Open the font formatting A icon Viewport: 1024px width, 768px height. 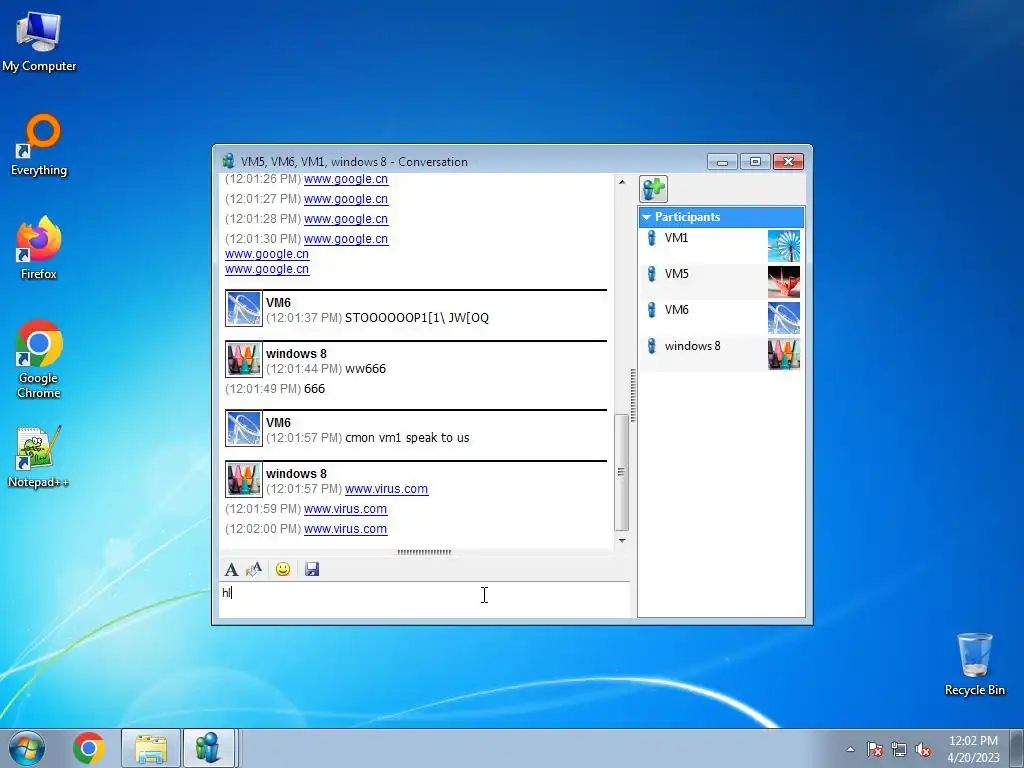231,569
